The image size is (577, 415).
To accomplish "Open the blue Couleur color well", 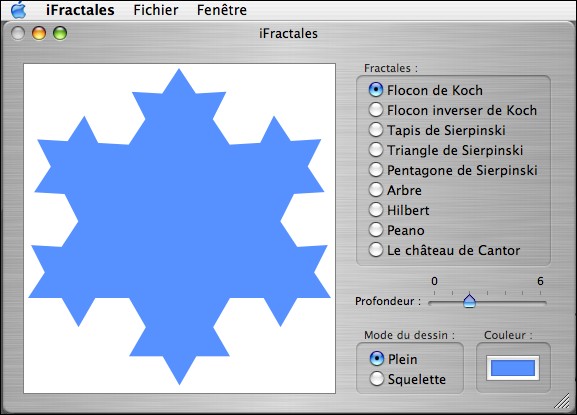I will tap(513, 368).
